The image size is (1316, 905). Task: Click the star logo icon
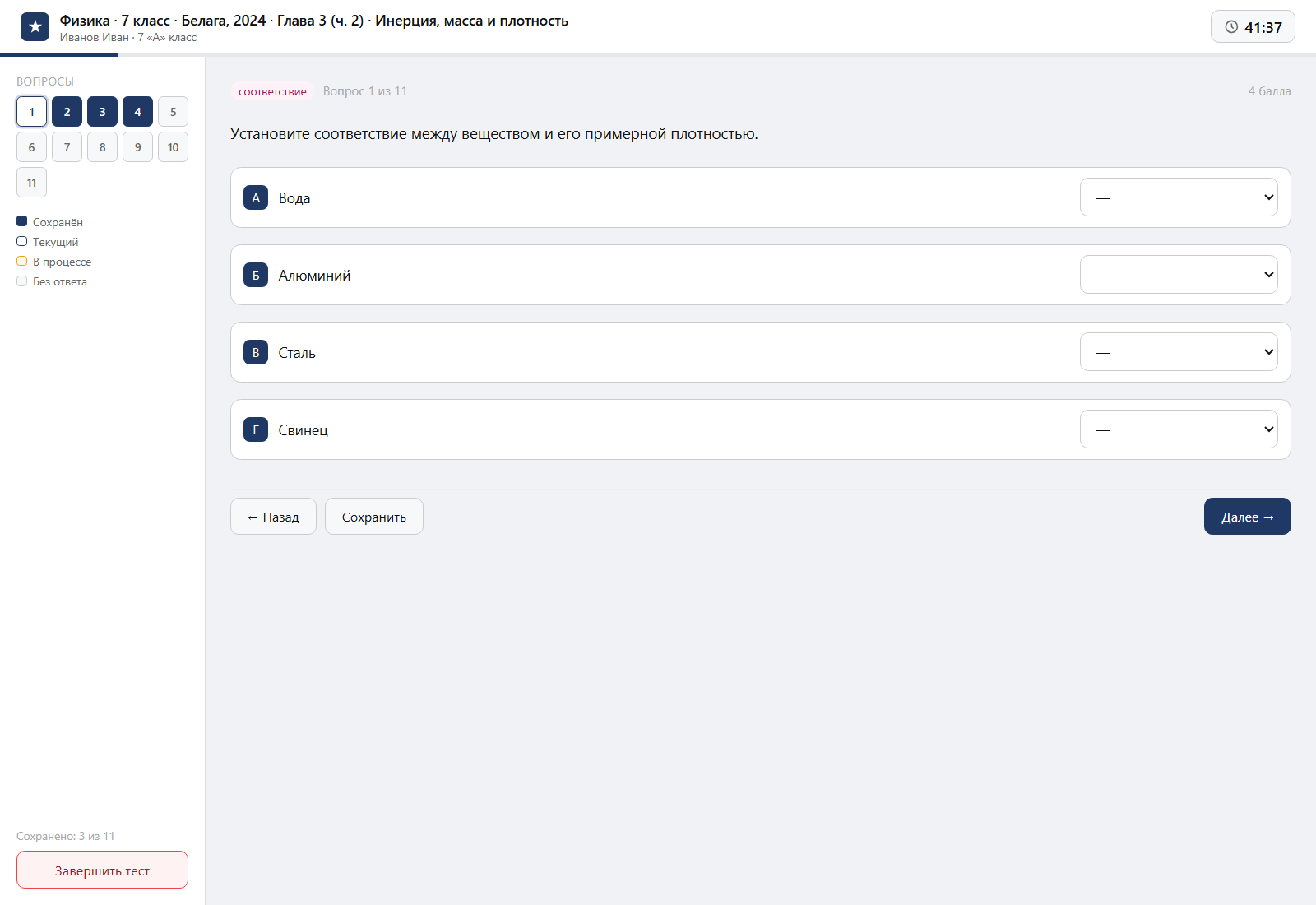[35, 27]
